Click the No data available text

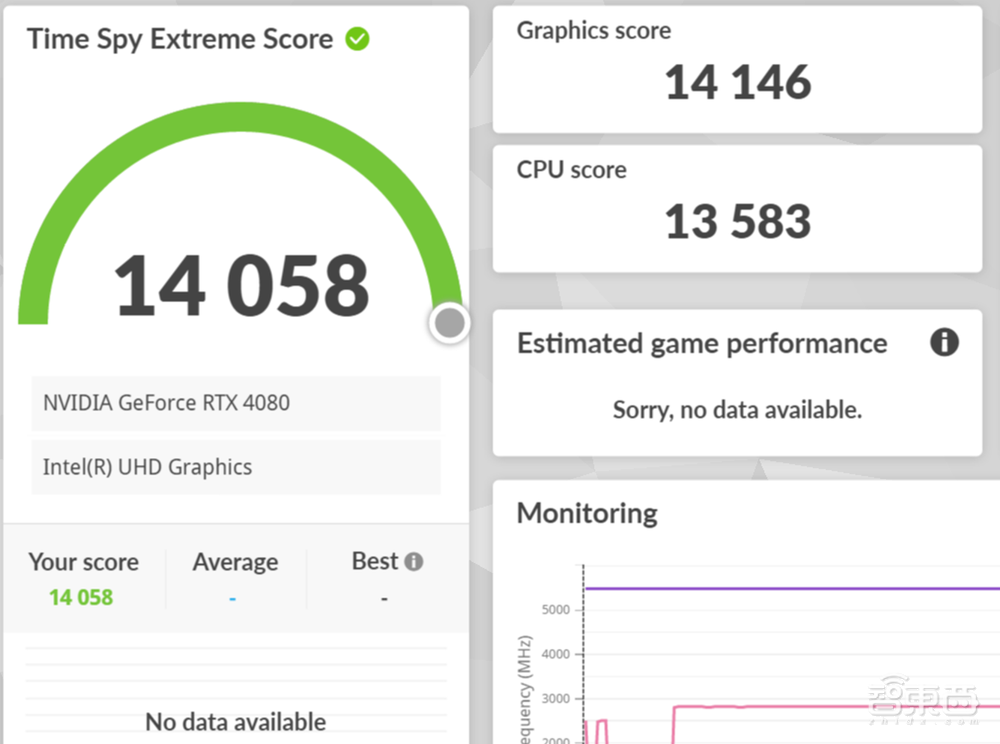(x=235, y=721)
